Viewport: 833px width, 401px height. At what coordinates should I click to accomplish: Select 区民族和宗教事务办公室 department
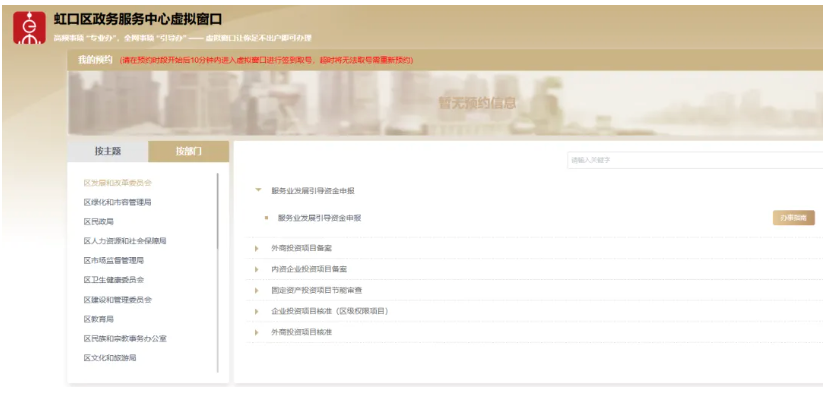click(125, 338)
